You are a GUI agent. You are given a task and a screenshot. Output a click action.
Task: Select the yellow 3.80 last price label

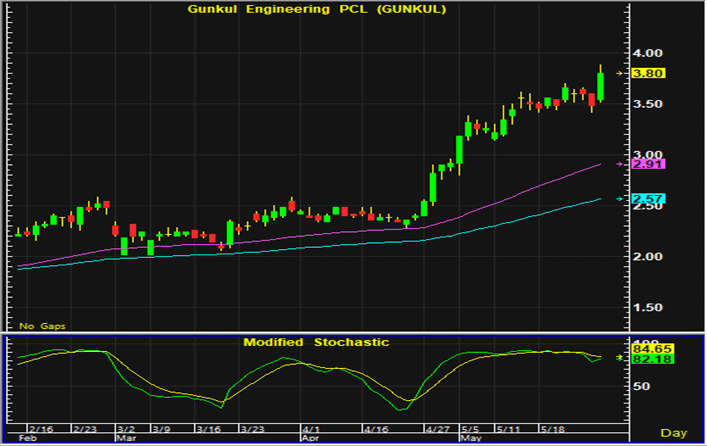pos(648,73)
